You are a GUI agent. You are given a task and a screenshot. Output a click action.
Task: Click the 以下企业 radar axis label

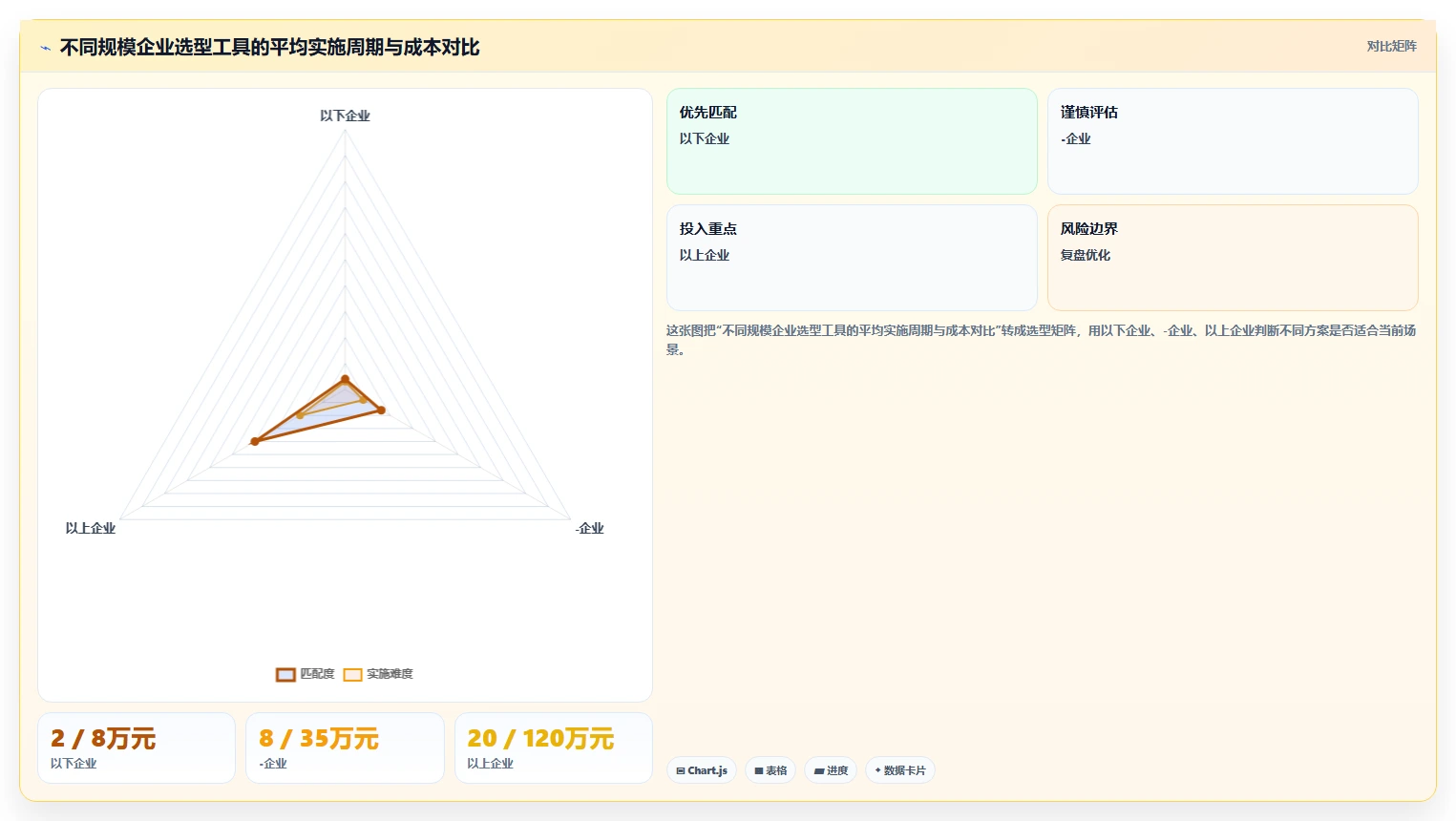(x=345, y=116)
